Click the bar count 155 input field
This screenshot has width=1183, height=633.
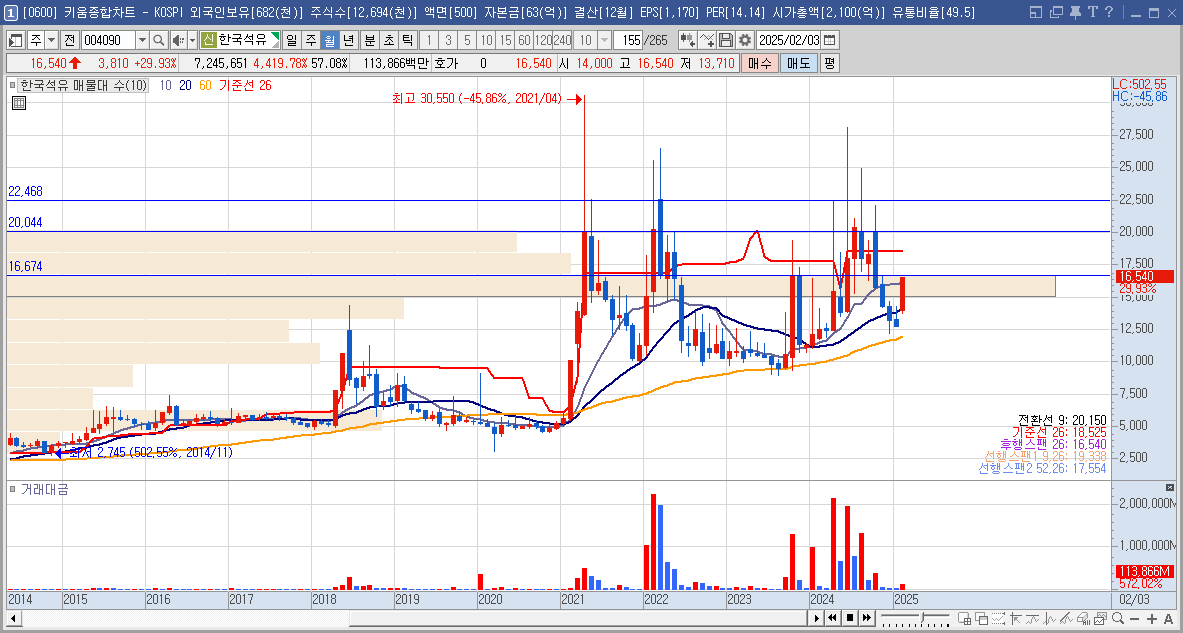coord(628,41)
